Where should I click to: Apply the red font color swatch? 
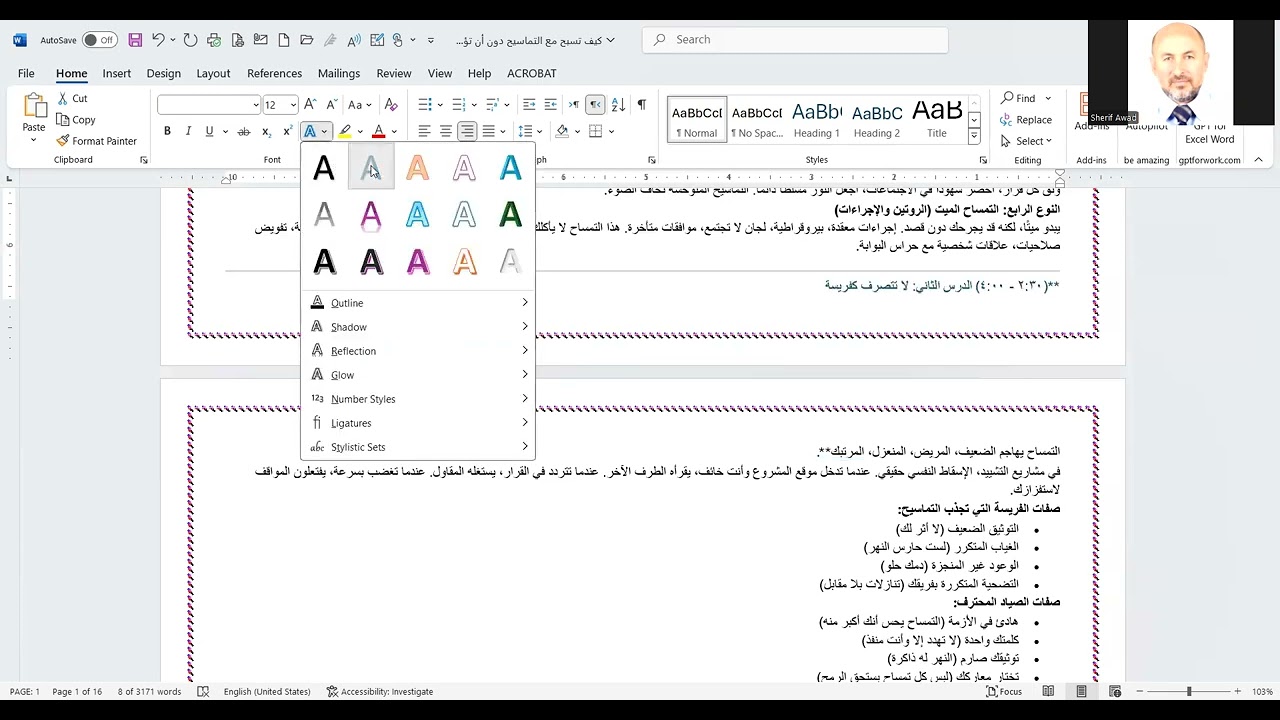pyautogui.click(x=378, y=131)
